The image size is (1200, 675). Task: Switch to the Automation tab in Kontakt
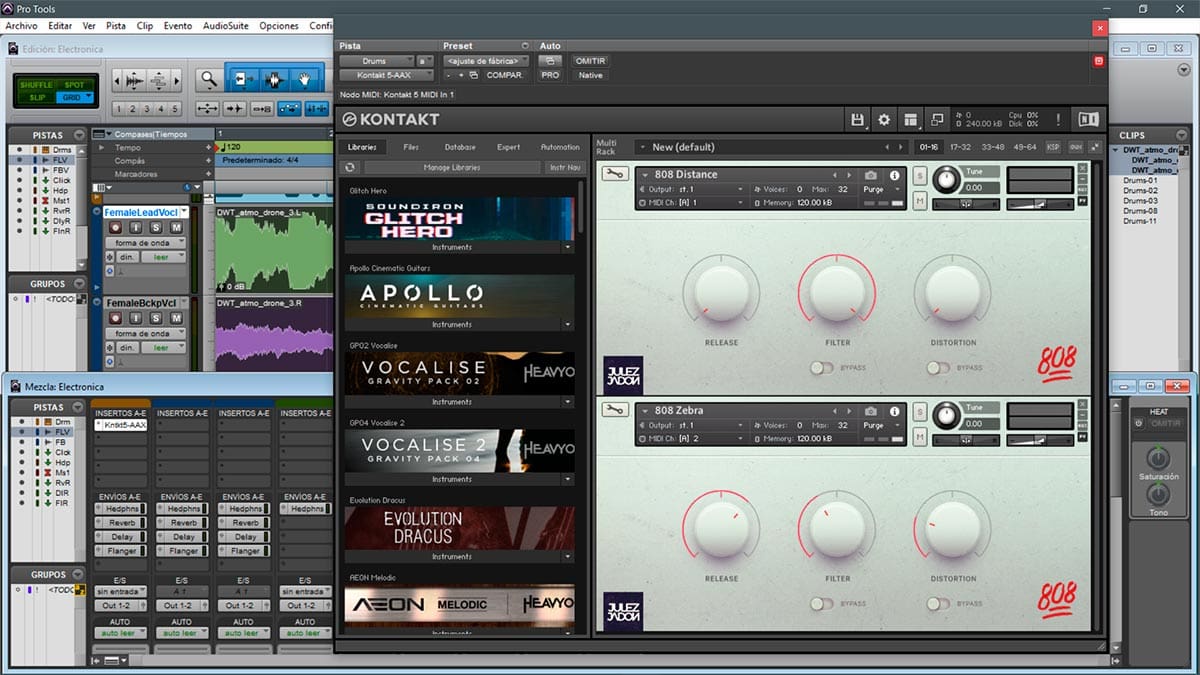(560, 147)
